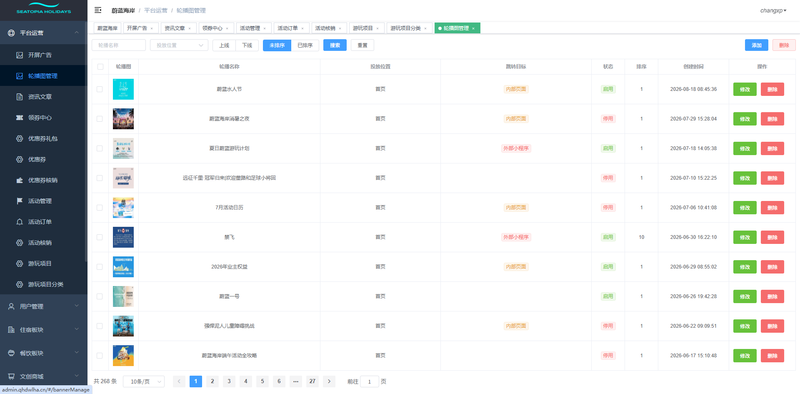Open sidebar item 优惠券 by its icon

tap(19, 159)
